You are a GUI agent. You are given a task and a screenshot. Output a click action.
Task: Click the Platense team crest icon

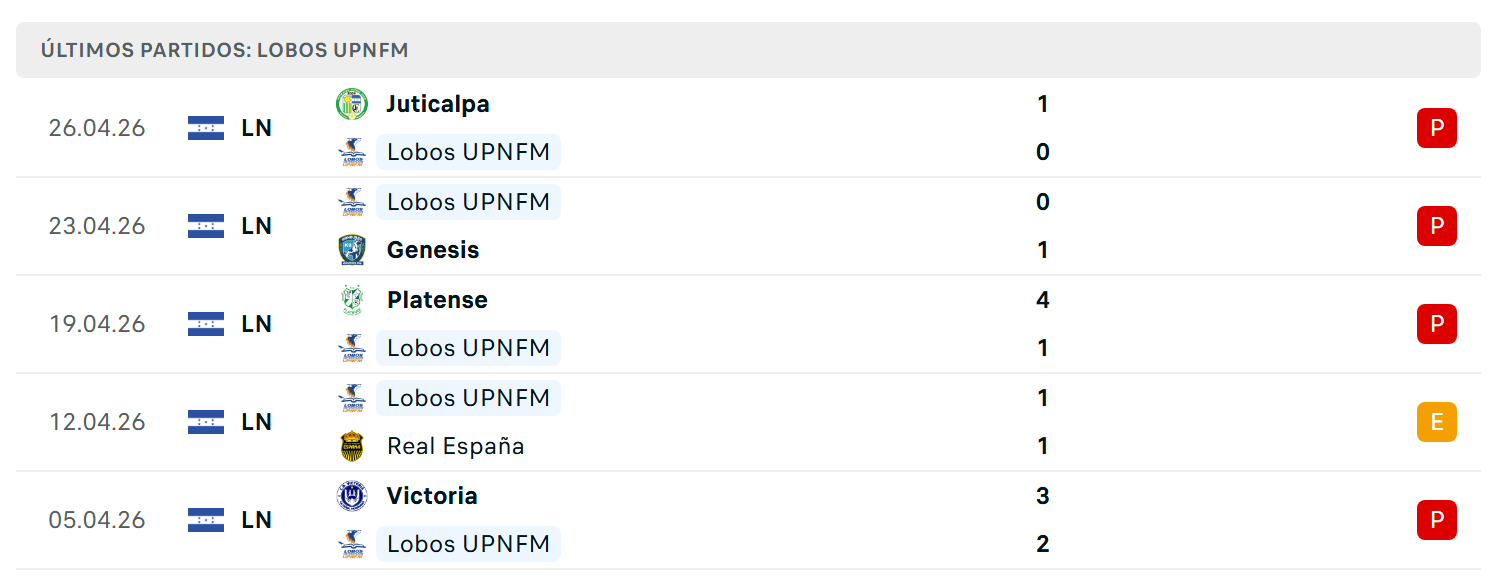[352, 300]
